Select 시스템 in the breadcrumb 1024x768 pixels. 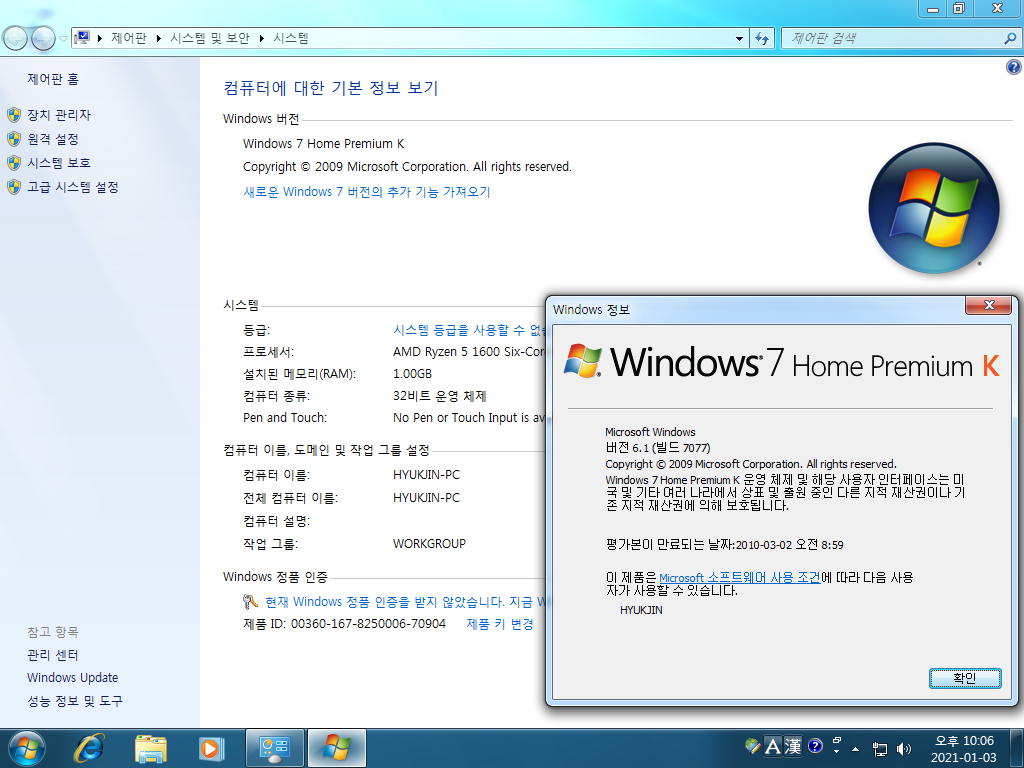coord(291,39)
